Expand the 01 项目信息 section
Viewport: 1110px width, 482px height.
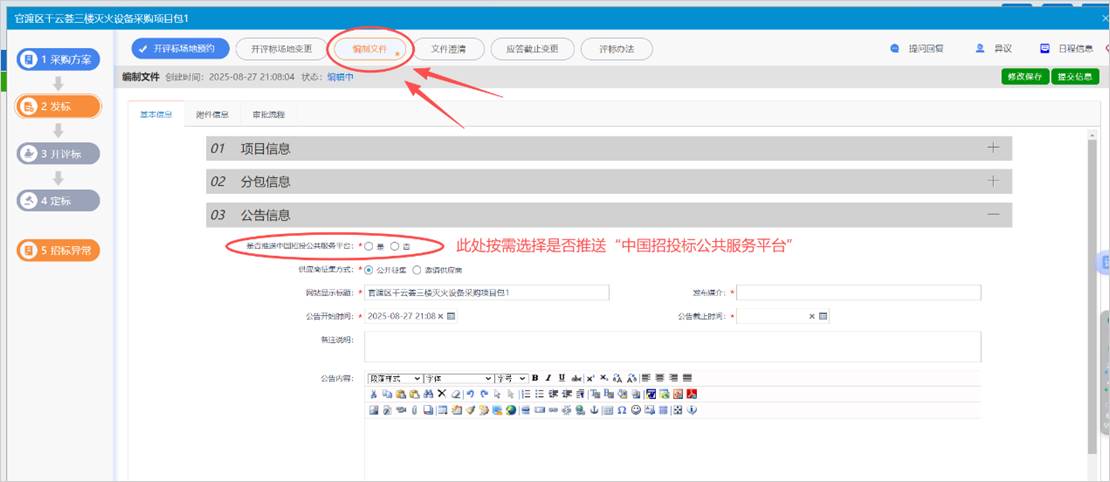click(x=992, y=148)
